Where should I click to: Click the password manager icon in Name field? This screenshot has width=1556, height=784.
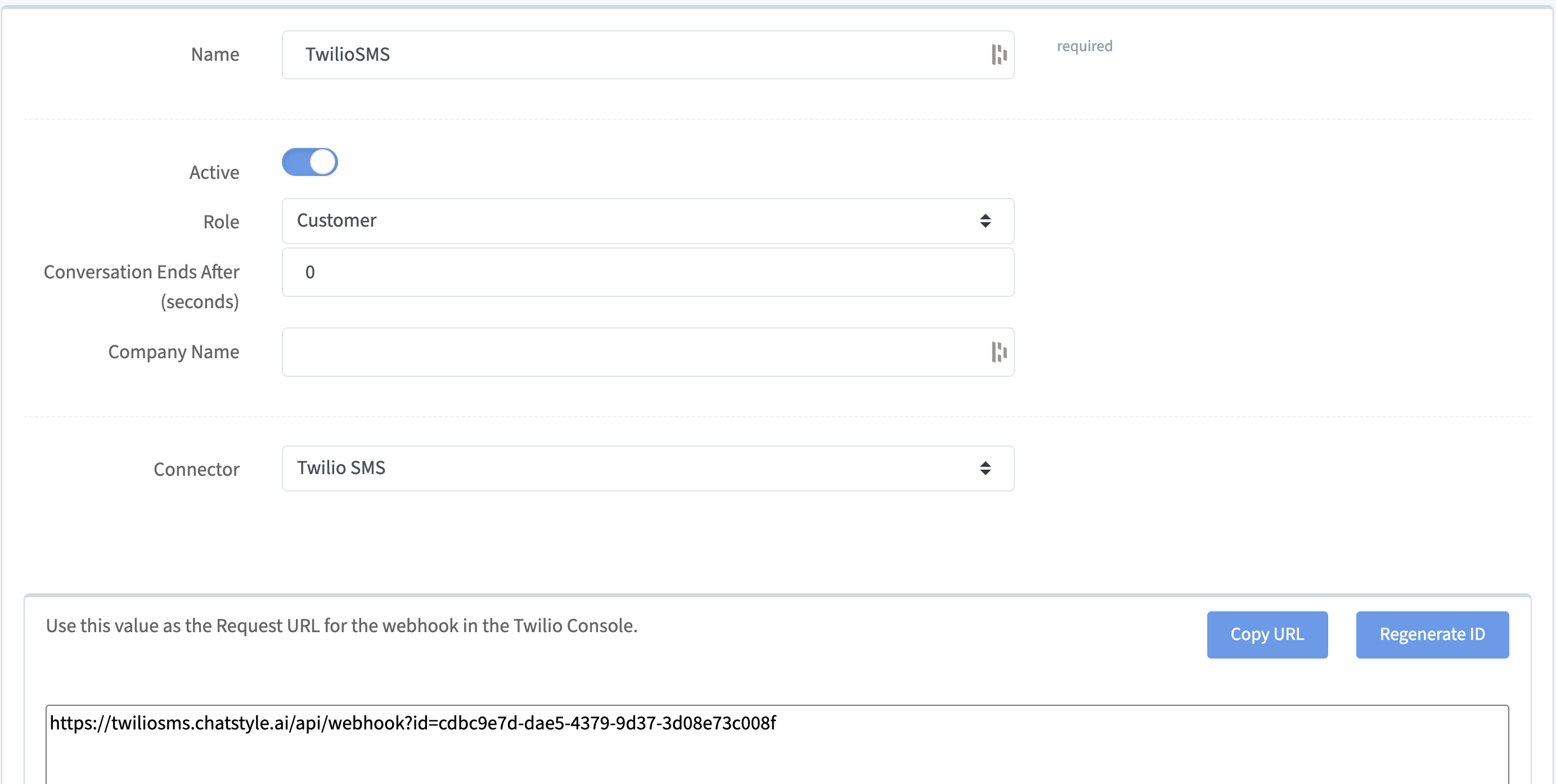tap(999, 55)
